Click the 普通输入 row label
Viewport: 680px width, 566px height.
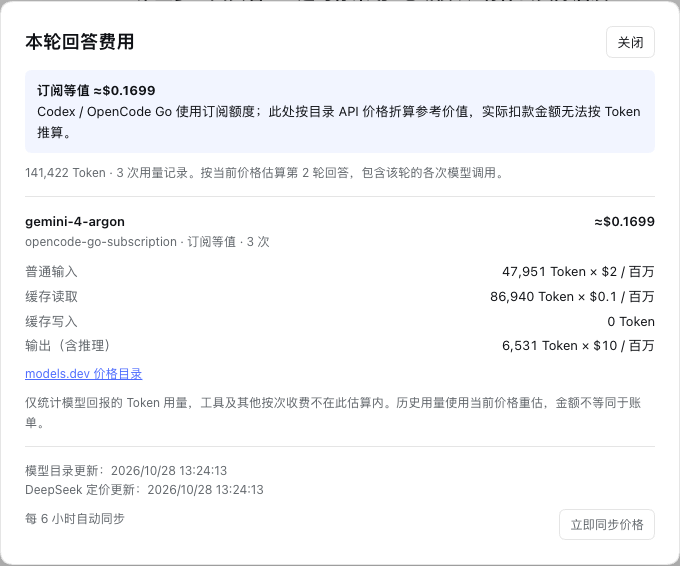pyautogui.click(x=51, y=272)
